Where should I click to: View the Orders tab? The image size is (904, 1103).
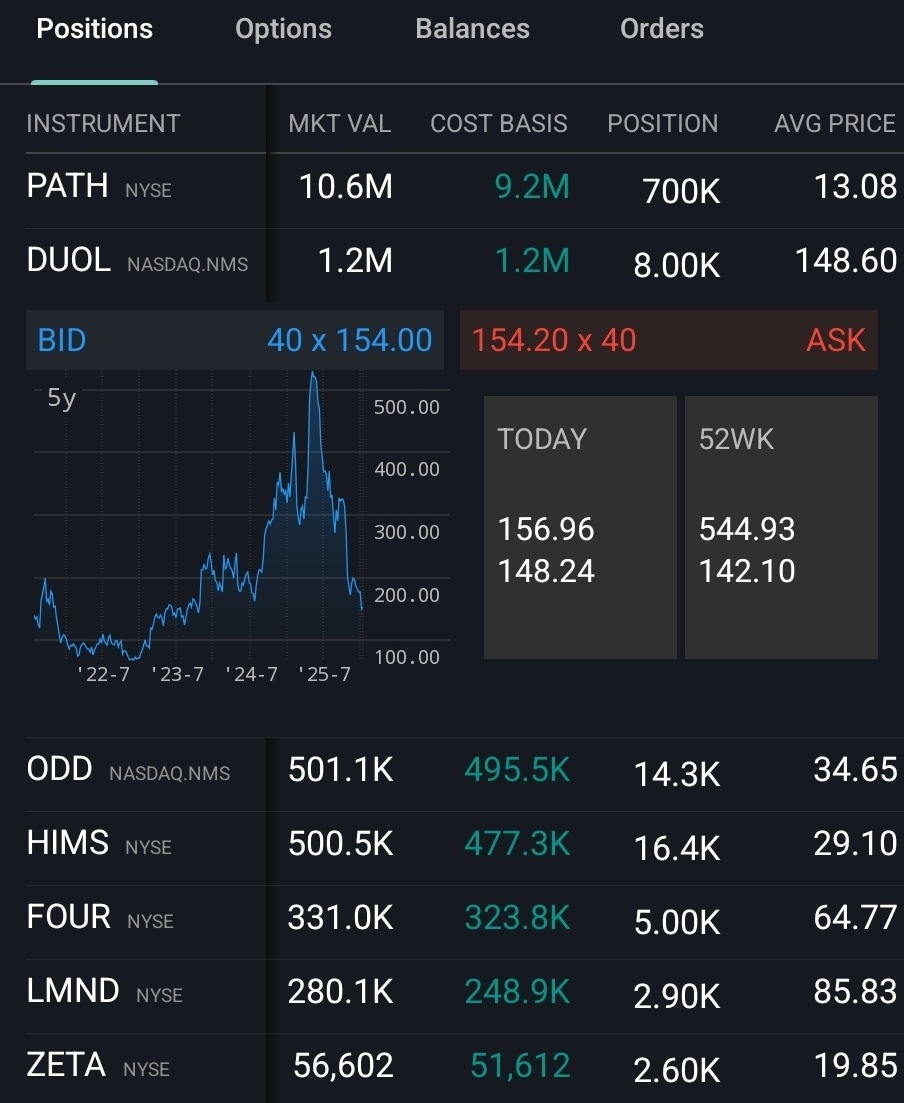point(661,29)
